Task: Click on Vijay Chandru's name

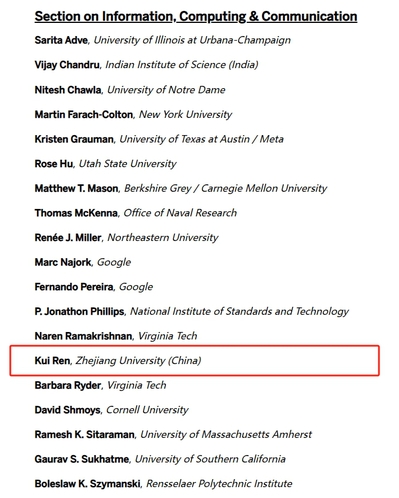Action: point(67,65)
